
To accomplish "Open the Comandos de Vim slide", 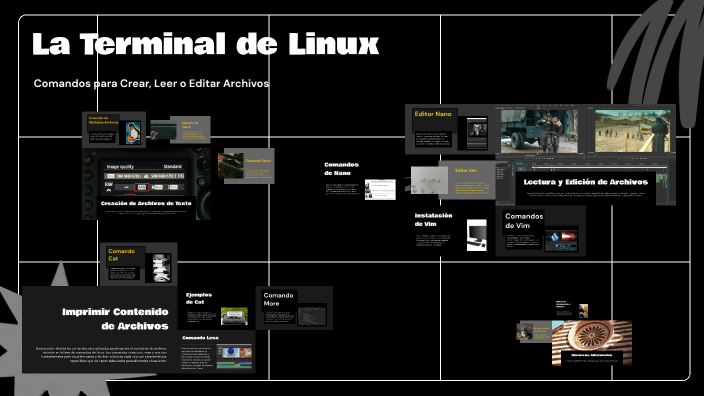I will (x=541, y=231).
